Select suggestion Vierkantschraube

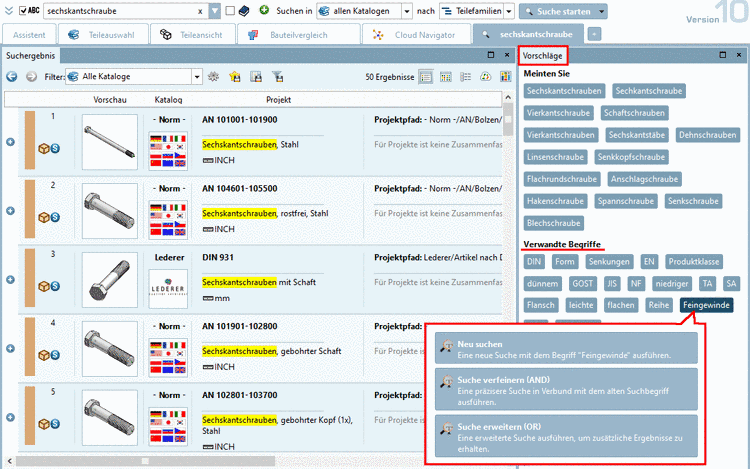pos(559,113)
